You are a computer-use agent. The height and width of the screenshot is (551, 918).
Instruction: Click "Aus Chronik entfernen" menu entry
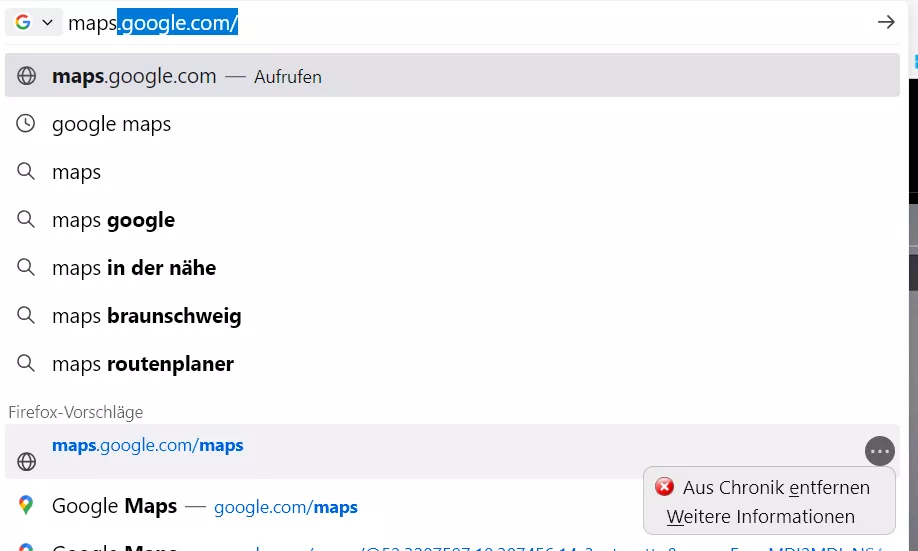pos(776,488)
